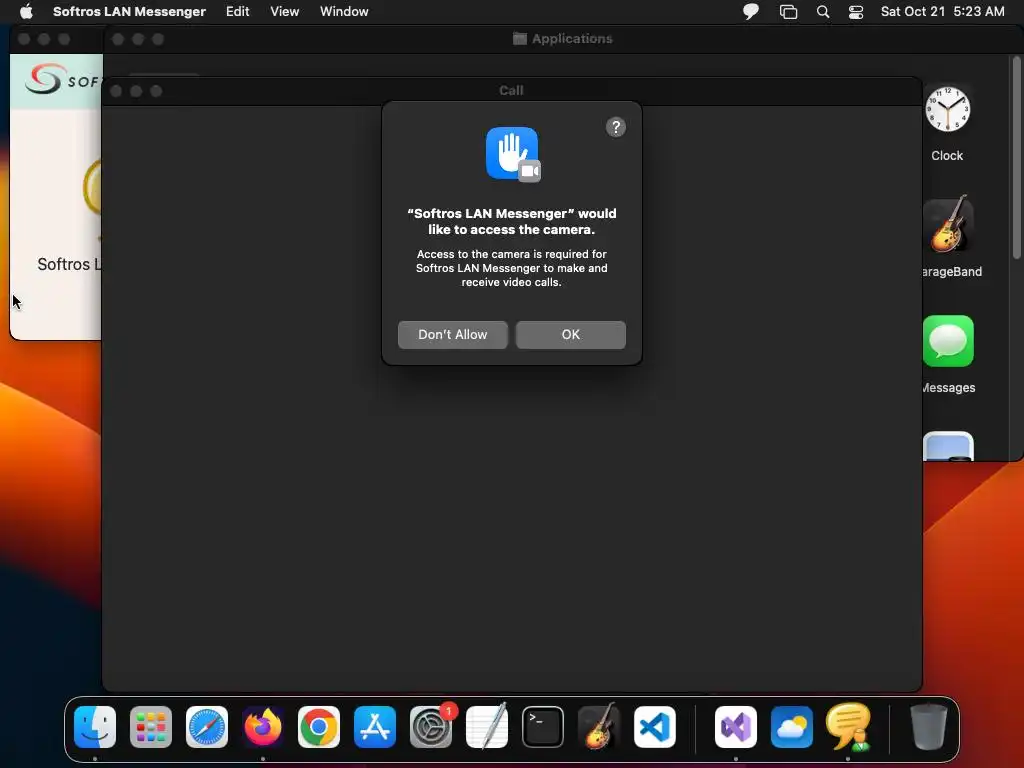Screen dimensions: 1024x768
Task: Open Visual Studio Code from the Dock
Action: (654, 727)
